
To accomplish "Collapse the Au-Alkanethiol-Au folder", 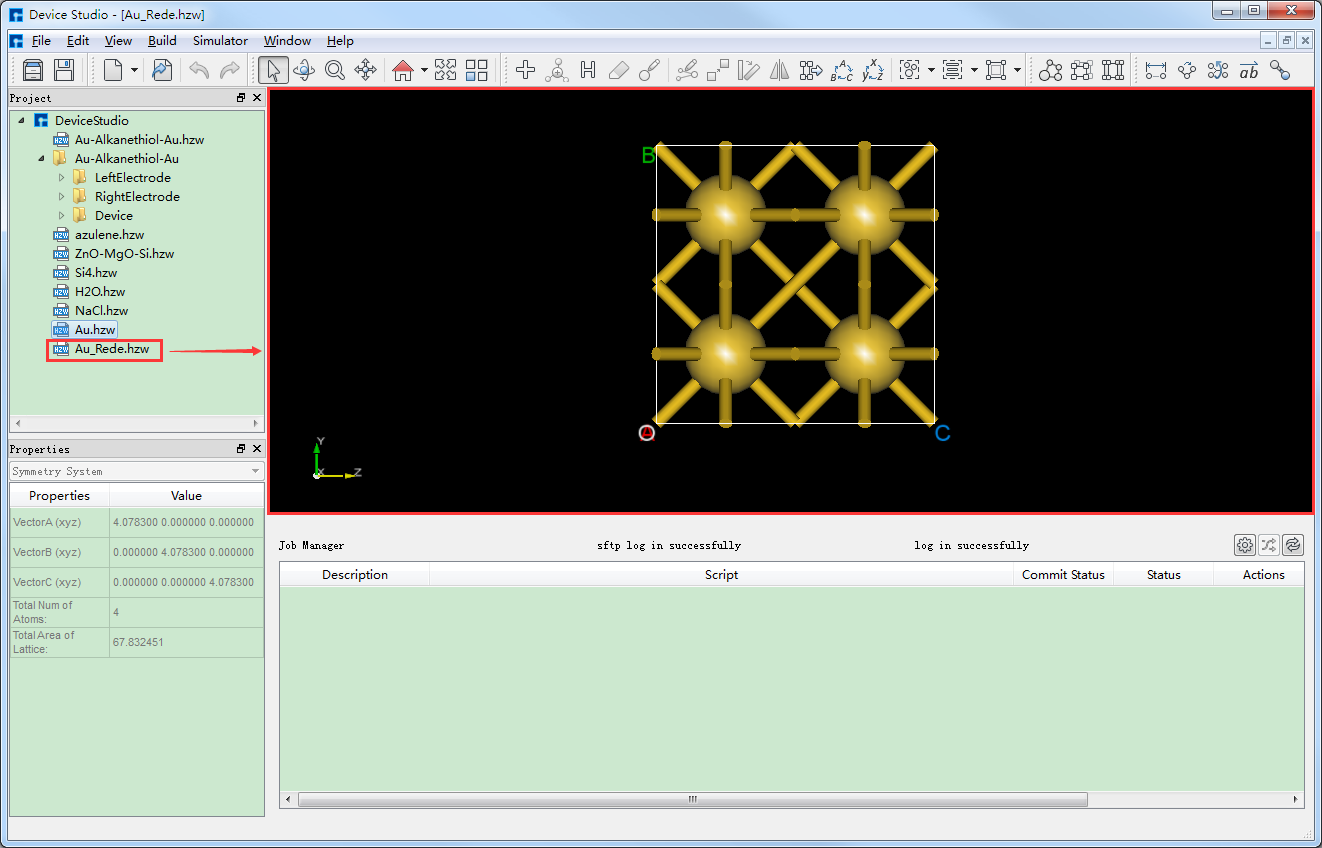I will [40, 158].
